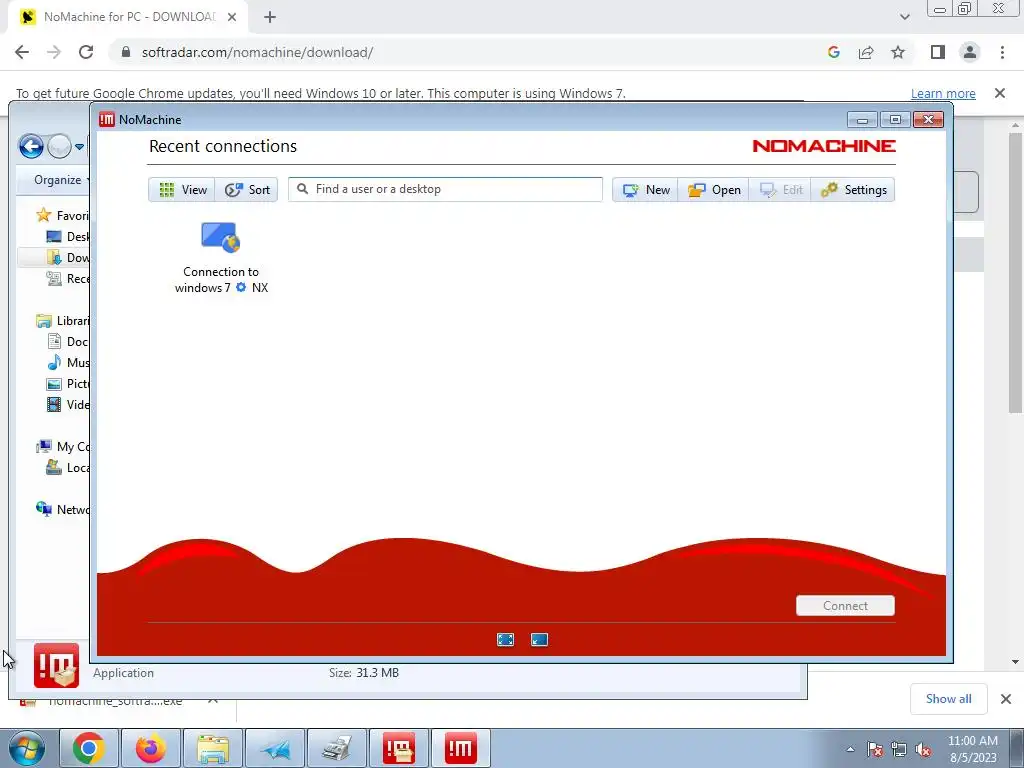
Task: Open Documents library in Explorer
Action: [68, 342]
